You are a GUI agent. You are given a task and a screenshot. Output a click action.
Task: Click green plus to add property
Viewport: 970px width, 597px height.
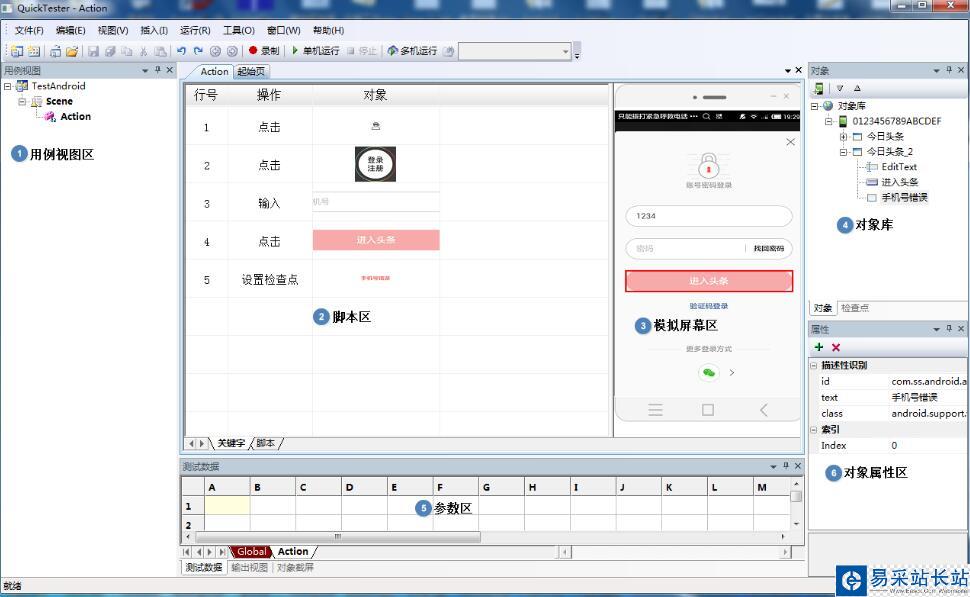(820, 347)
